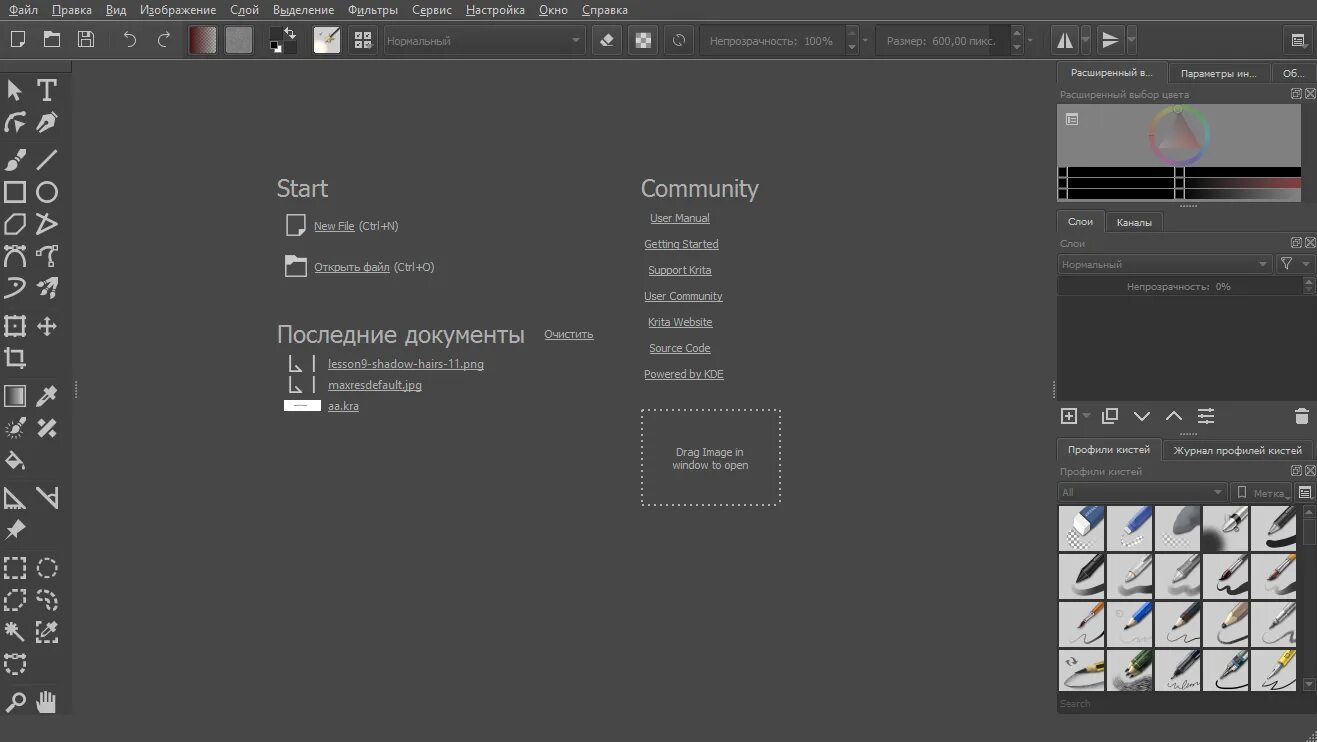Click the Undo arrow icon
The image size is (1317, 742).
pyautogui.click(x=130, y=40)
